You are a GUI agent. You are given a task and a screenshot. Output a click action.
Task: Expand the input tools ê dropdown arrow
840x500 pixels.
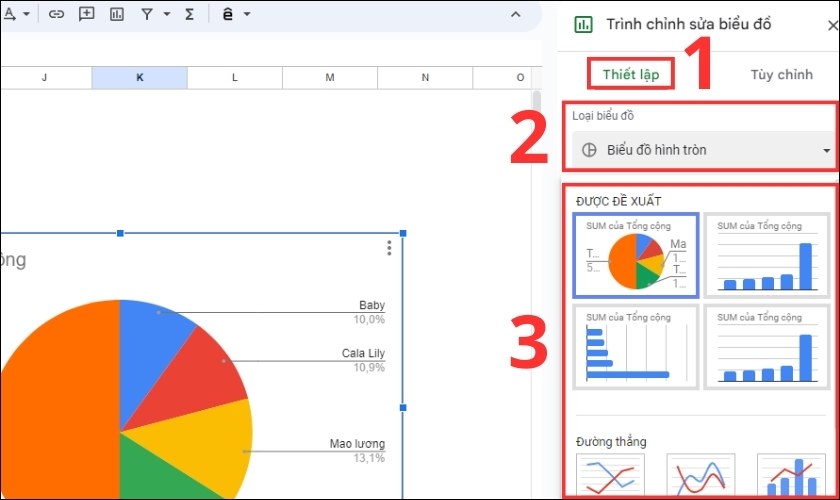click(247, 14)
